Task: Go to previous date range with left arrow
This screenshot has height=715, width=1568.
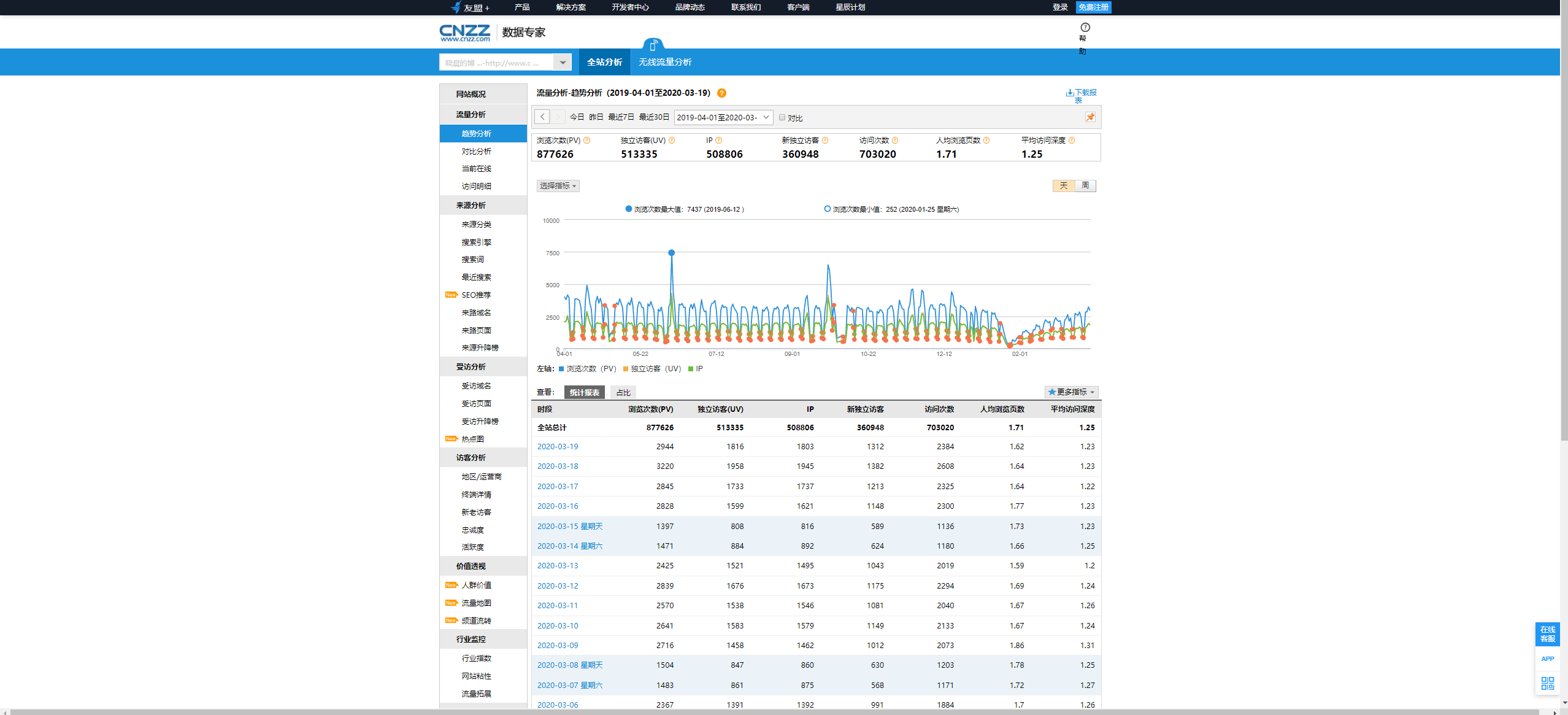Action: (x=542, y=117)
